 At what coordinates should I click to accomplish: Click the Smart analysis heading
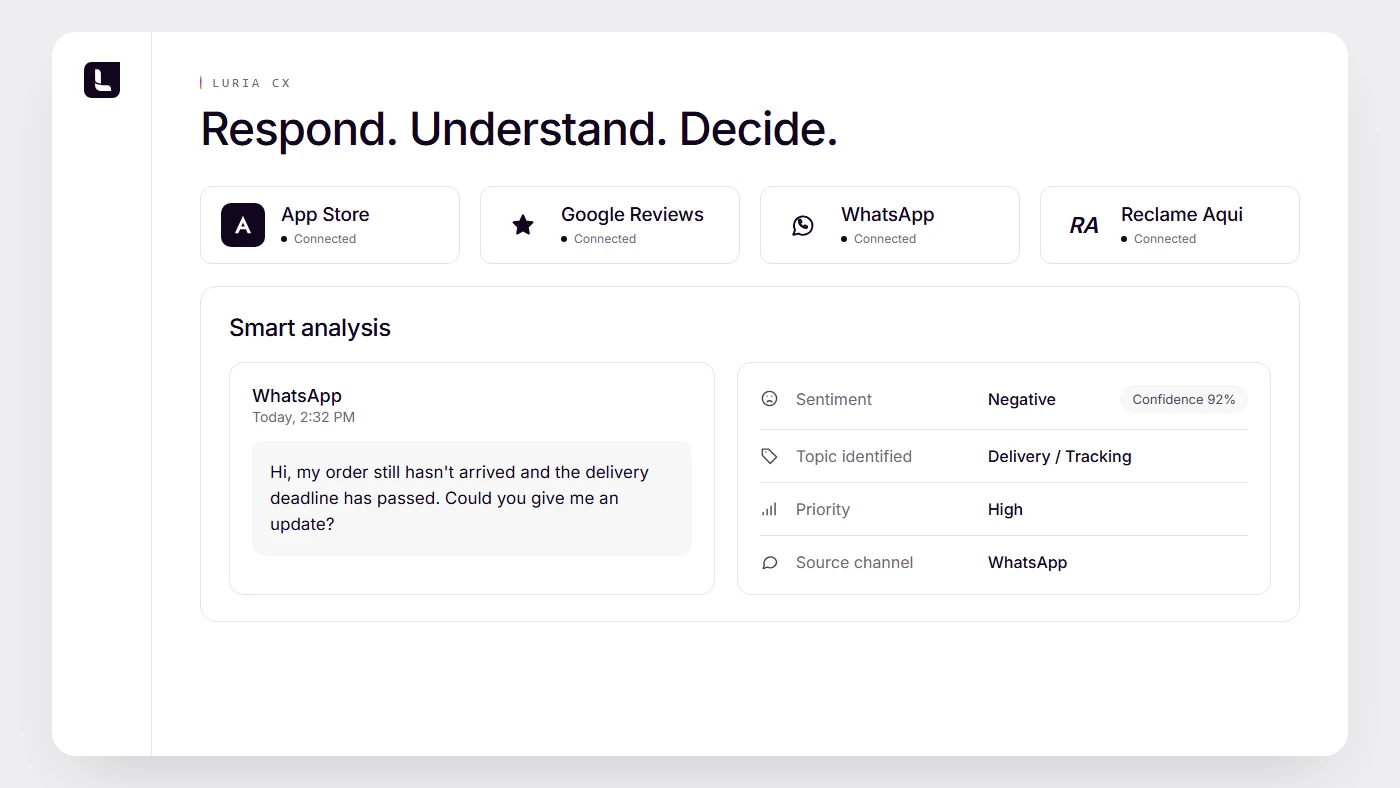click(x=310, y=328)
